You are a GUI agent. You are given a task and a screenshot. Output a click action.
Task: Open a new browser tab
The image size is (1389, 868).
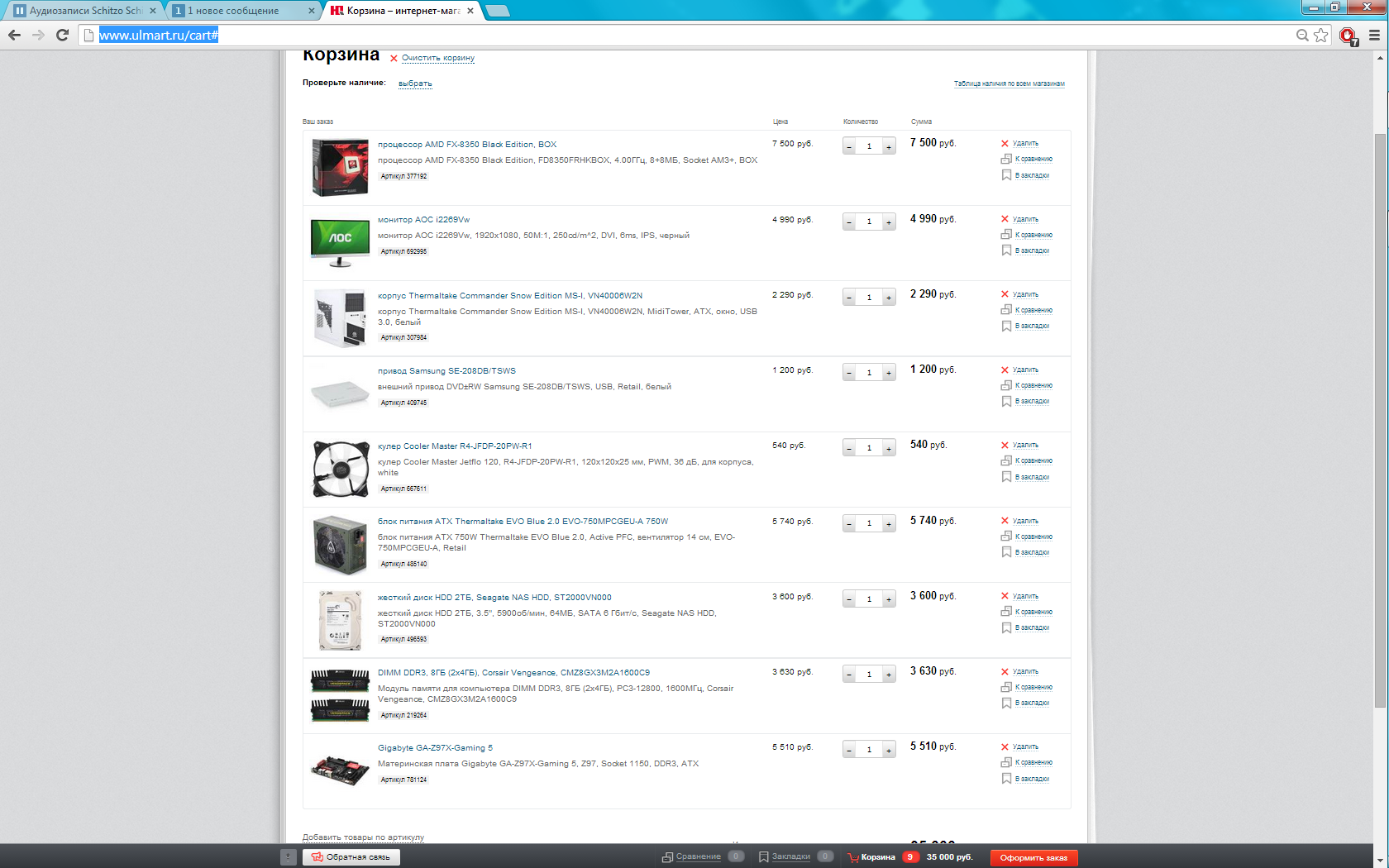497,11
